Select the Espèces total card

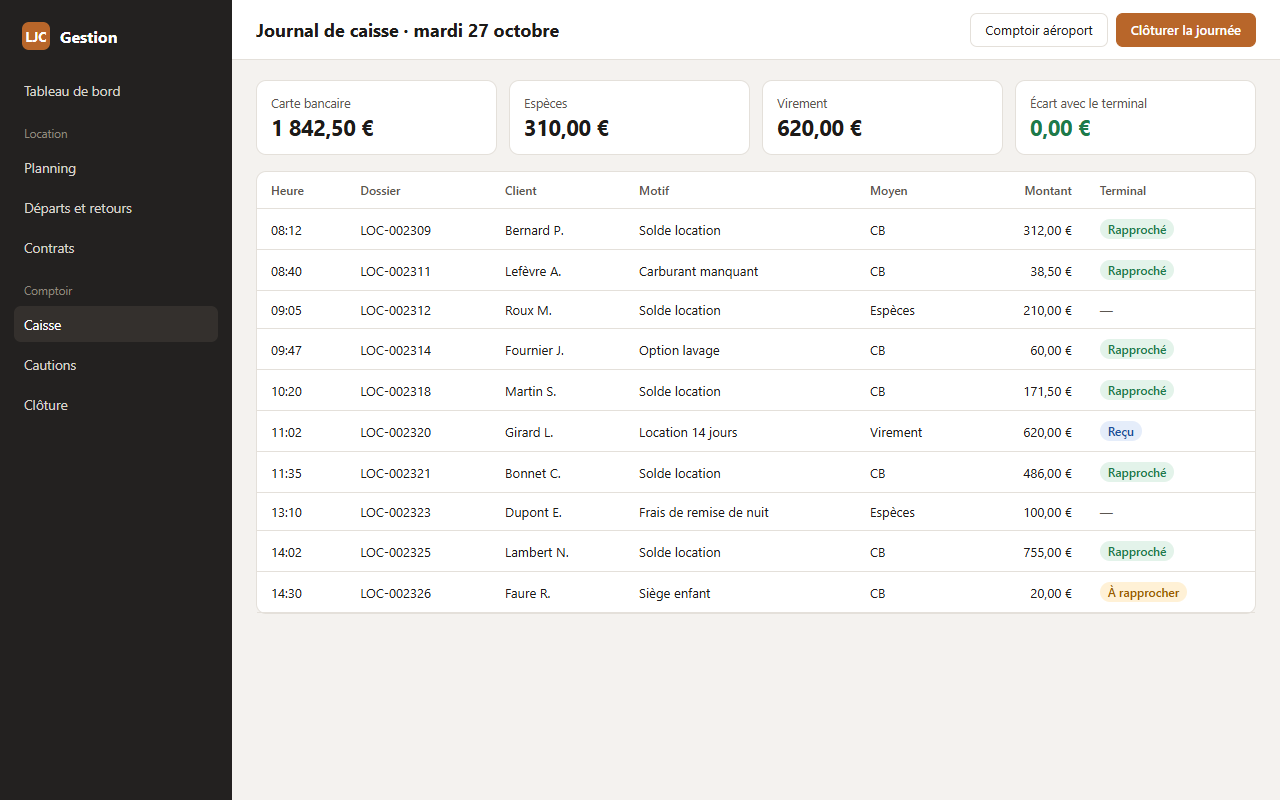(x=629, y=118)
